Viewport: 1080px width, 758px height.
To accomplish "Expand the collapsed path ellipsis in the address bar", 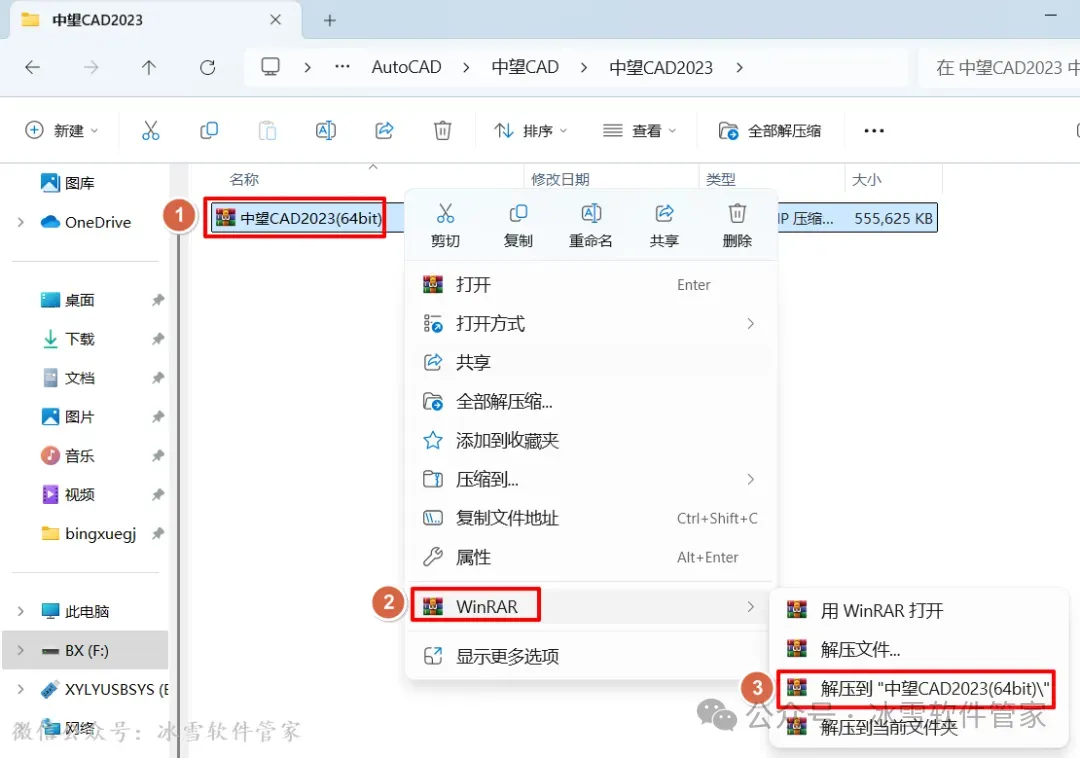I will 342,67.
